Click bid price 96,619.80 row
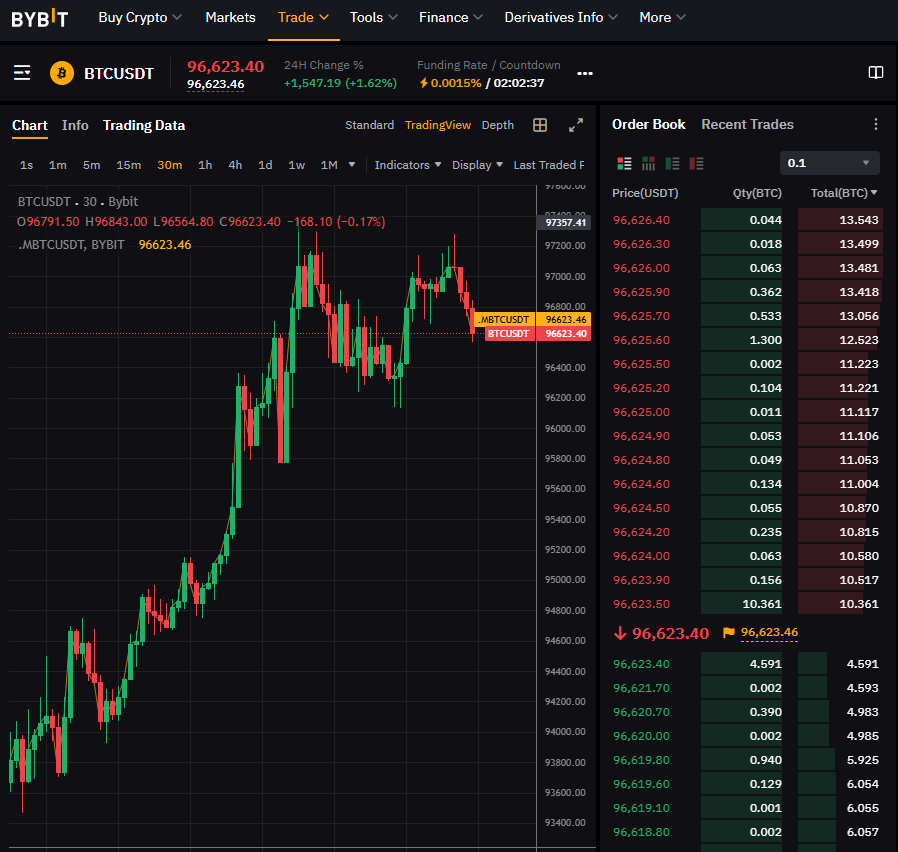 747,760
